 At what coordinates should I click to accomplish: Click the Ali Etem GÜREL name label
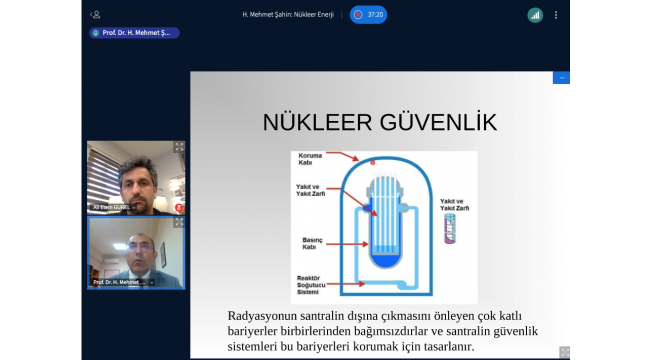pyautogui.click(x=112, y=207)
